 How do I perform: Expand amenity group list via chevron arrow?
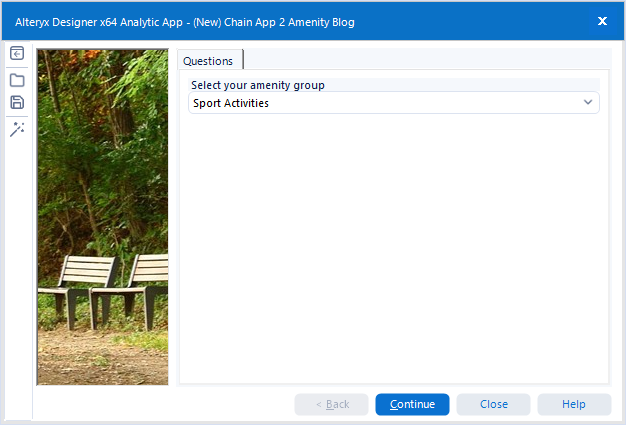point(588,102)
